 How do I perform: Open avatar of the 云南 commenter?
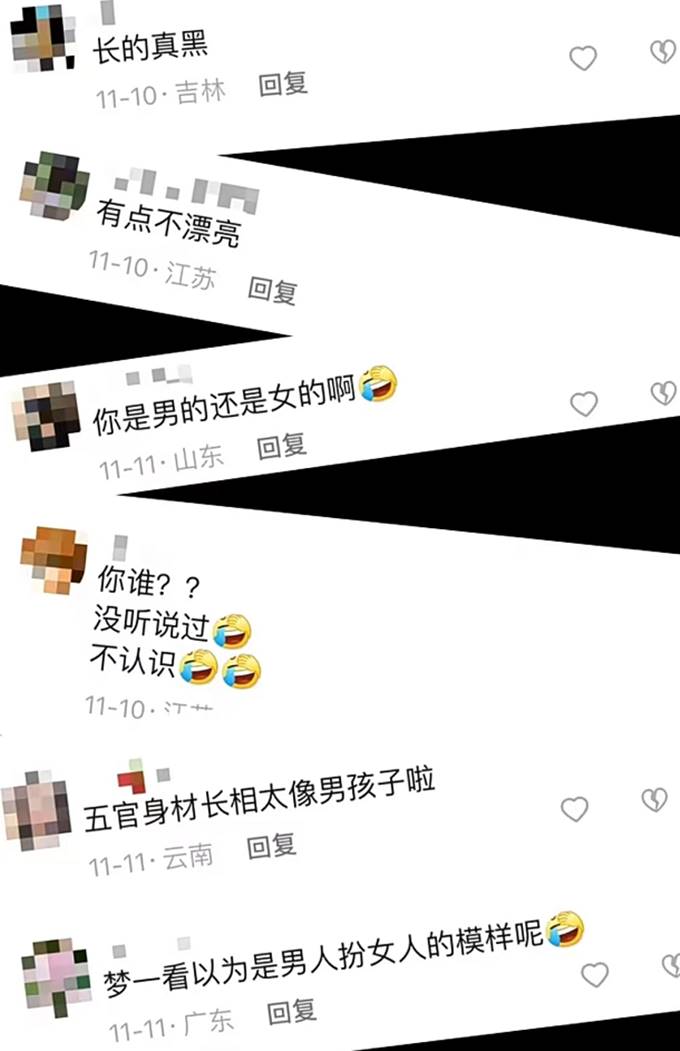pos(36,810)
